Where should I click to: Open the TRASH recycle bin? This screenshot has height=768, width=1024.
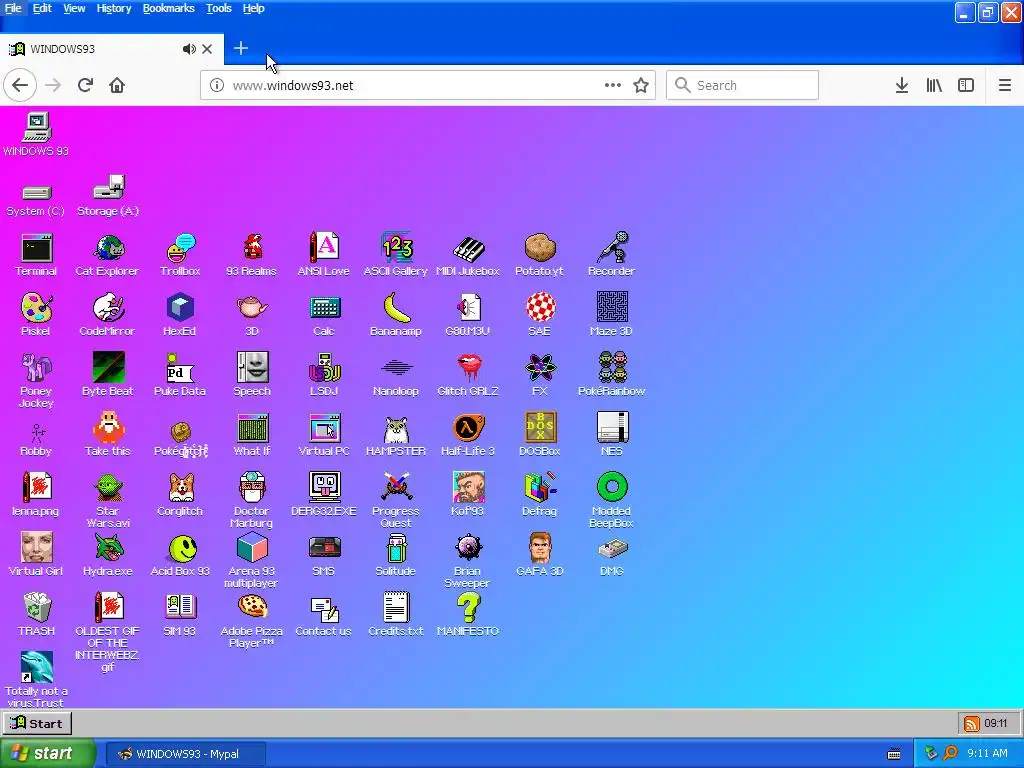point(37,616)
